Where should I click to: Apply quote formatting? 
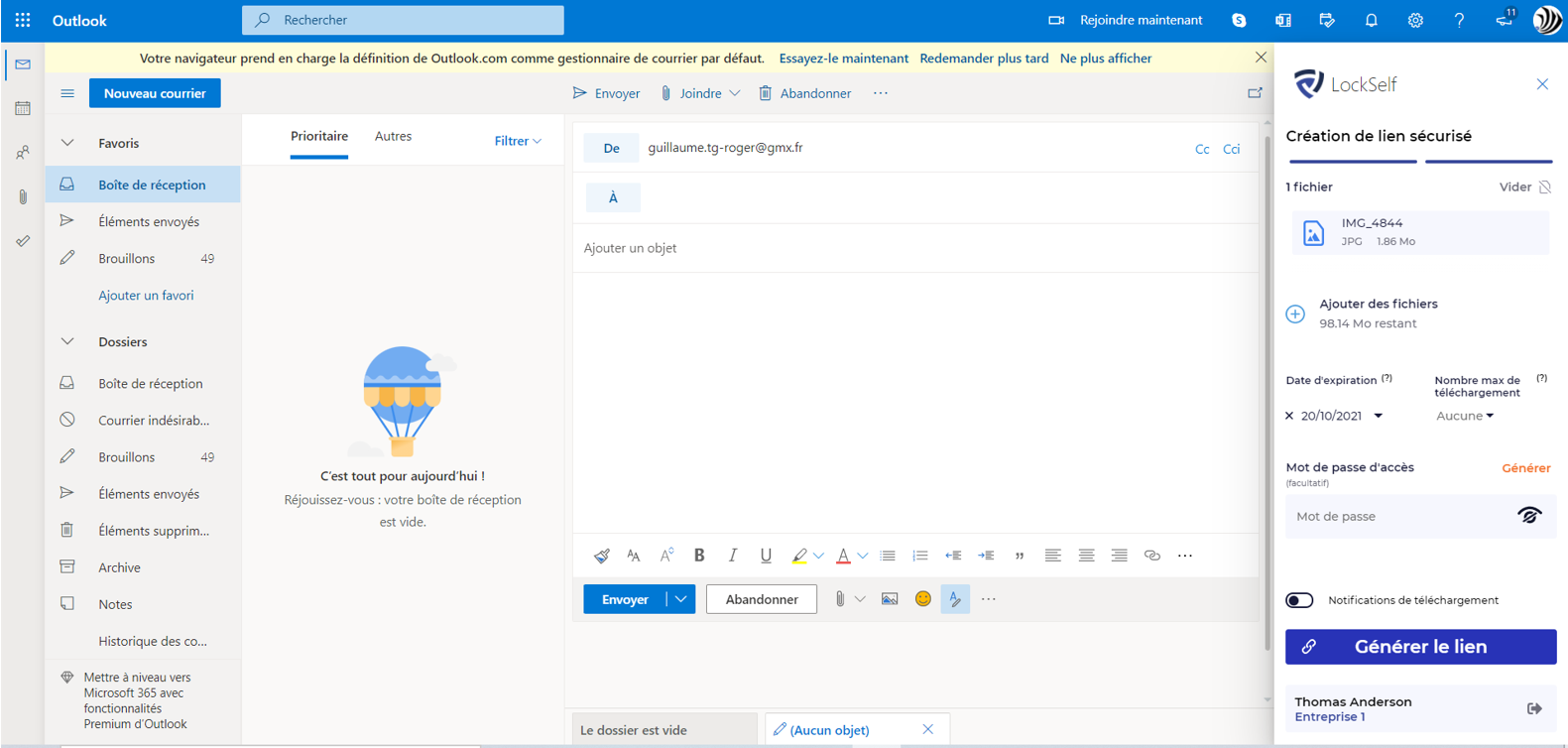tap(1020, 556)
